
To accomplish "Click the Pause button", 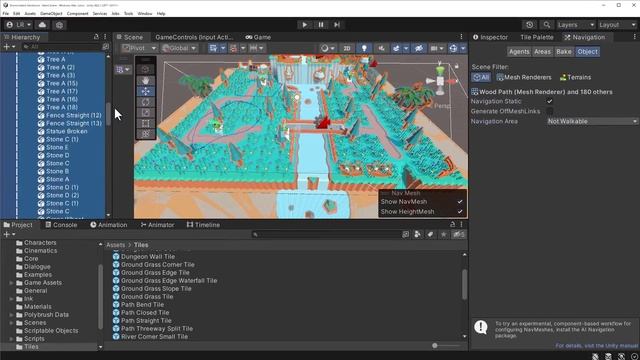I will click(x=321, y=25).
